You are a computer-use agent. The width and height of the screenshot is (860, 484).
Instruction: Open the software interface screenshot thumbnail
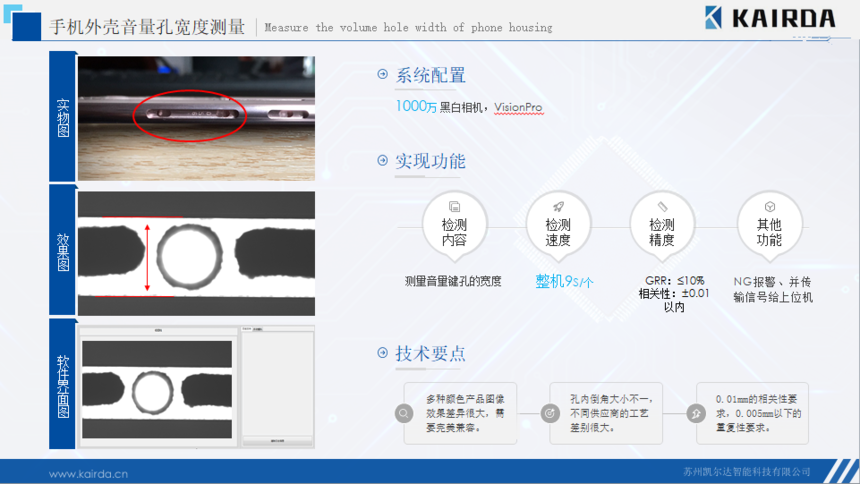196,387
